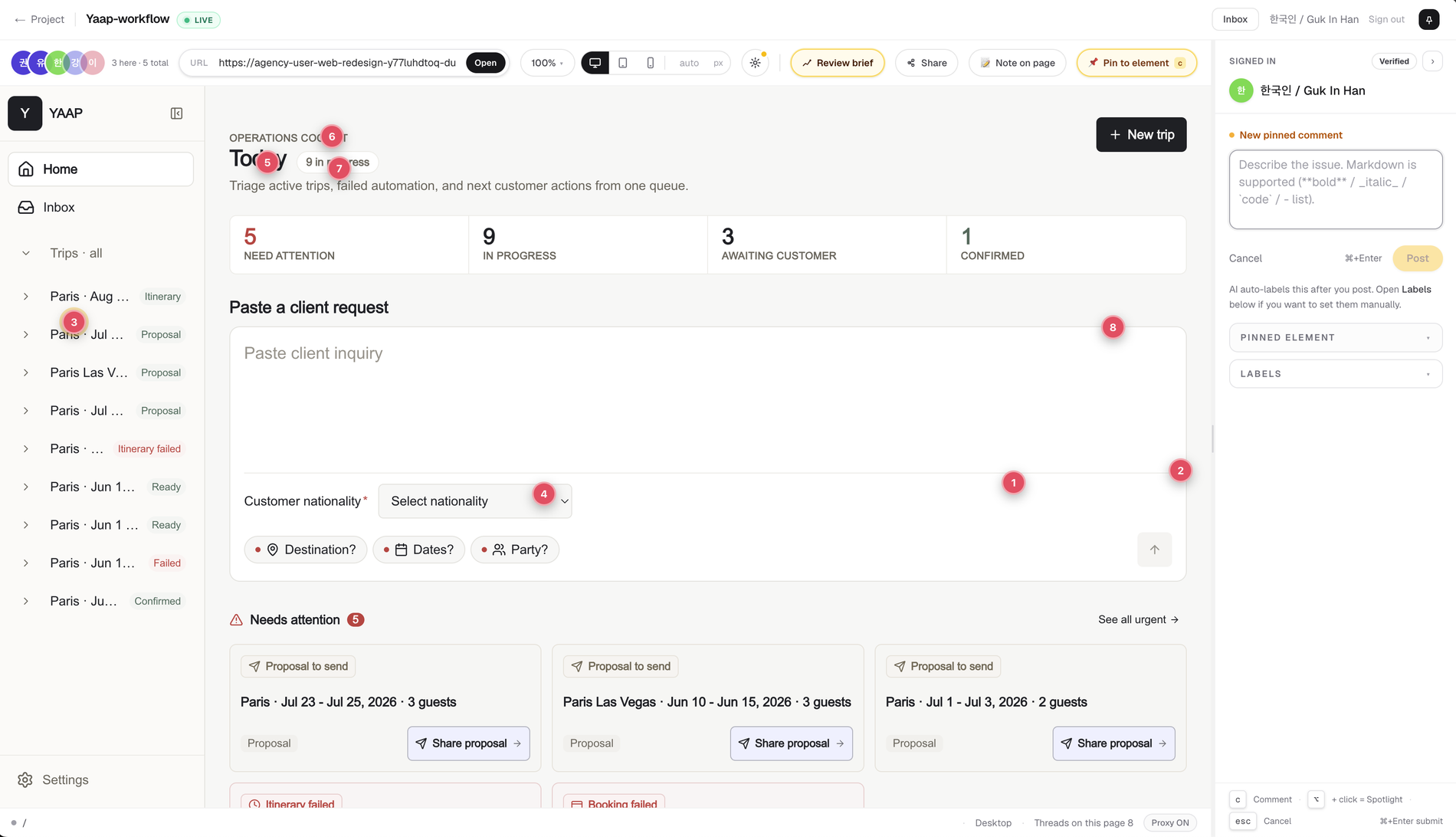This screenshot has height=837, width=1456.
Task: Share proposal for Paris Jul 1 trip
Action: click(1113, 743)
